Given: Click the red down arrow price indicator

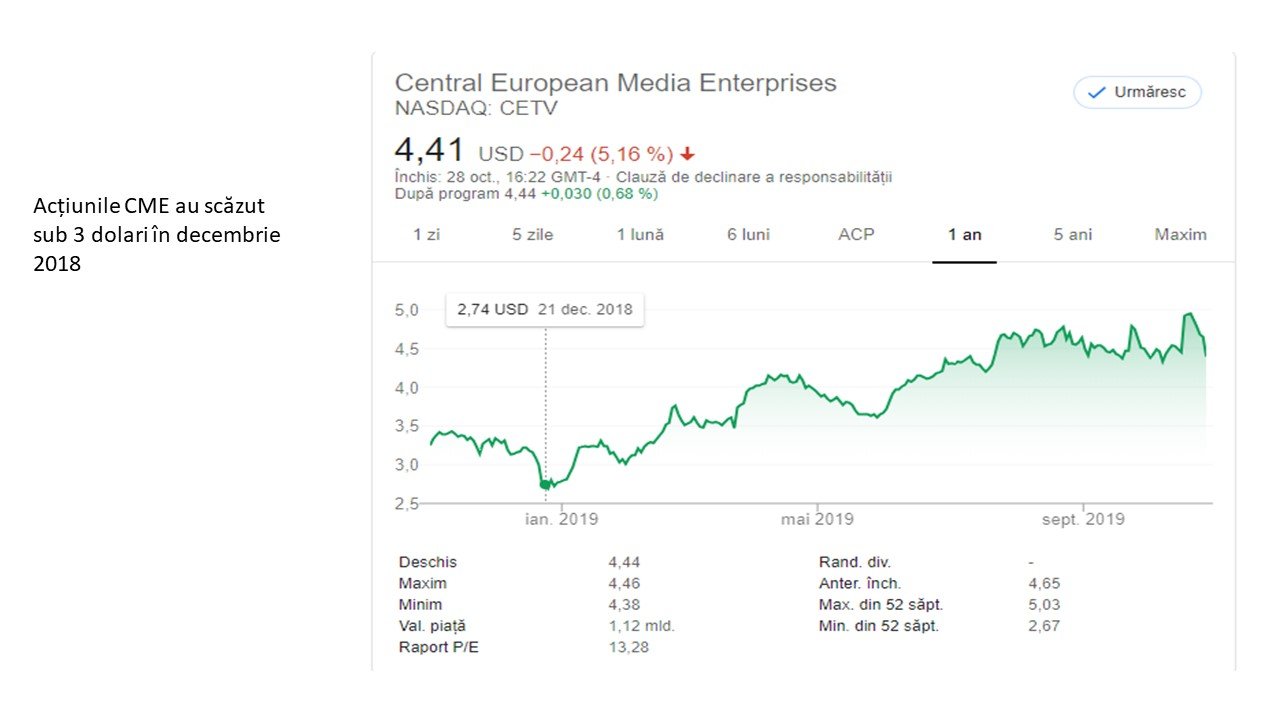Looking at the screenshot, I should (687, 154).
